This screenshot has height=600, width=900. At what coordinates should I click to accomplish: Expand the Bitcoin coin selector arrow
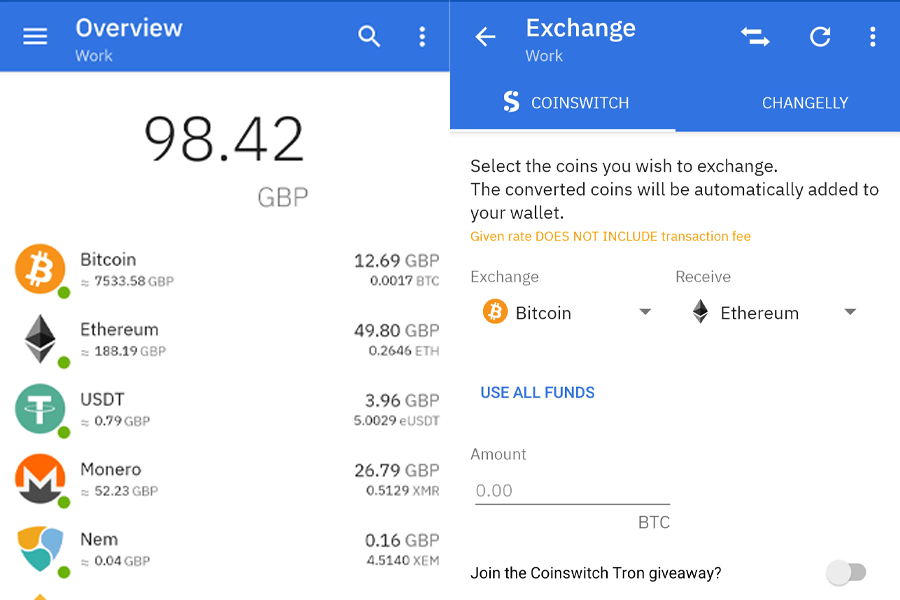pyautogui.click(x=645, y=312)
